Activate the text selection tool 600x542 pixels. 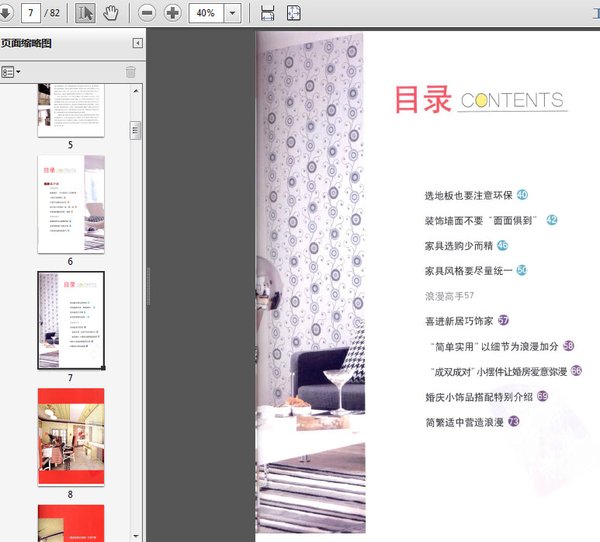pos(85,13)
